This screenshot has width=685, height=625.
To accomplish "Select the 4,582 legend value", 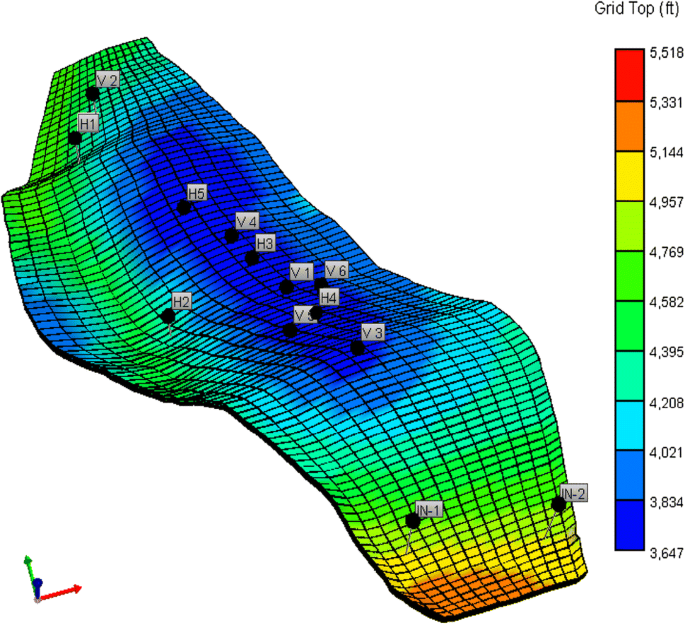I will [x=667, y=302].
